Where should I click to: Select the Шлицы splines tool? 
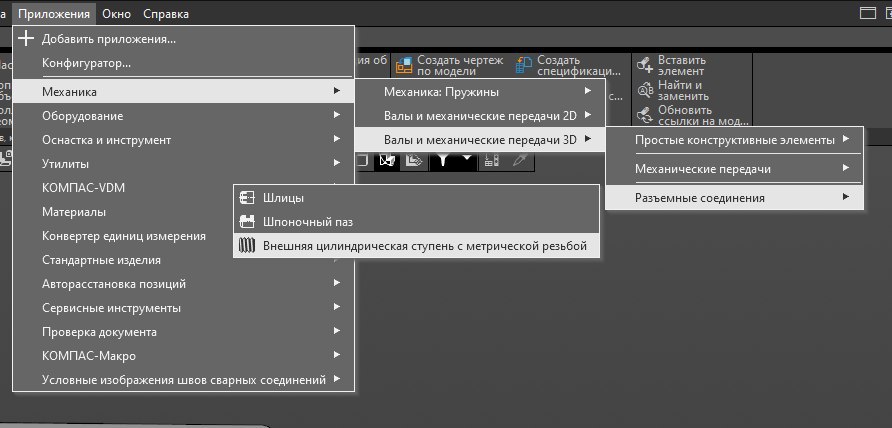416,198
